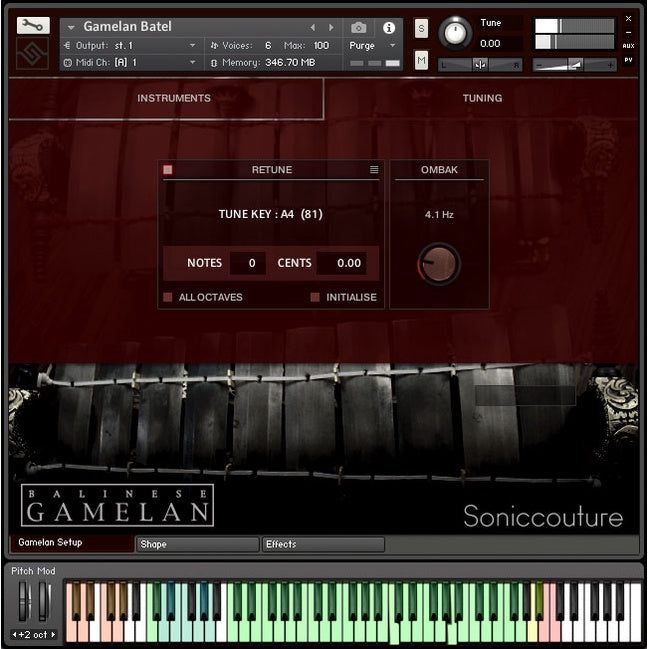Edit the Max voices value 100
Screen dimensions: 649x649
321,46
